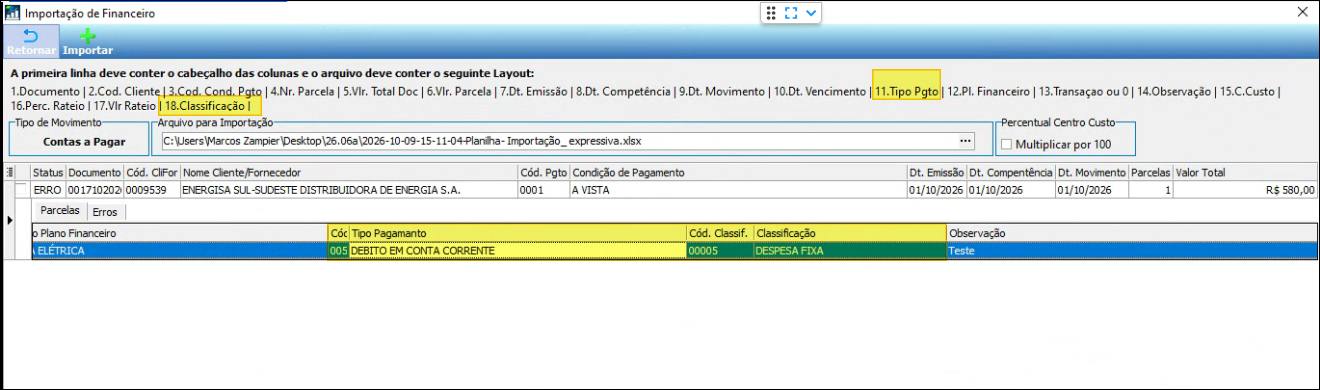Grab the dotted grip icon of the floating toolbar
This screenshot has height=390, width=1320.
point(771,12)
